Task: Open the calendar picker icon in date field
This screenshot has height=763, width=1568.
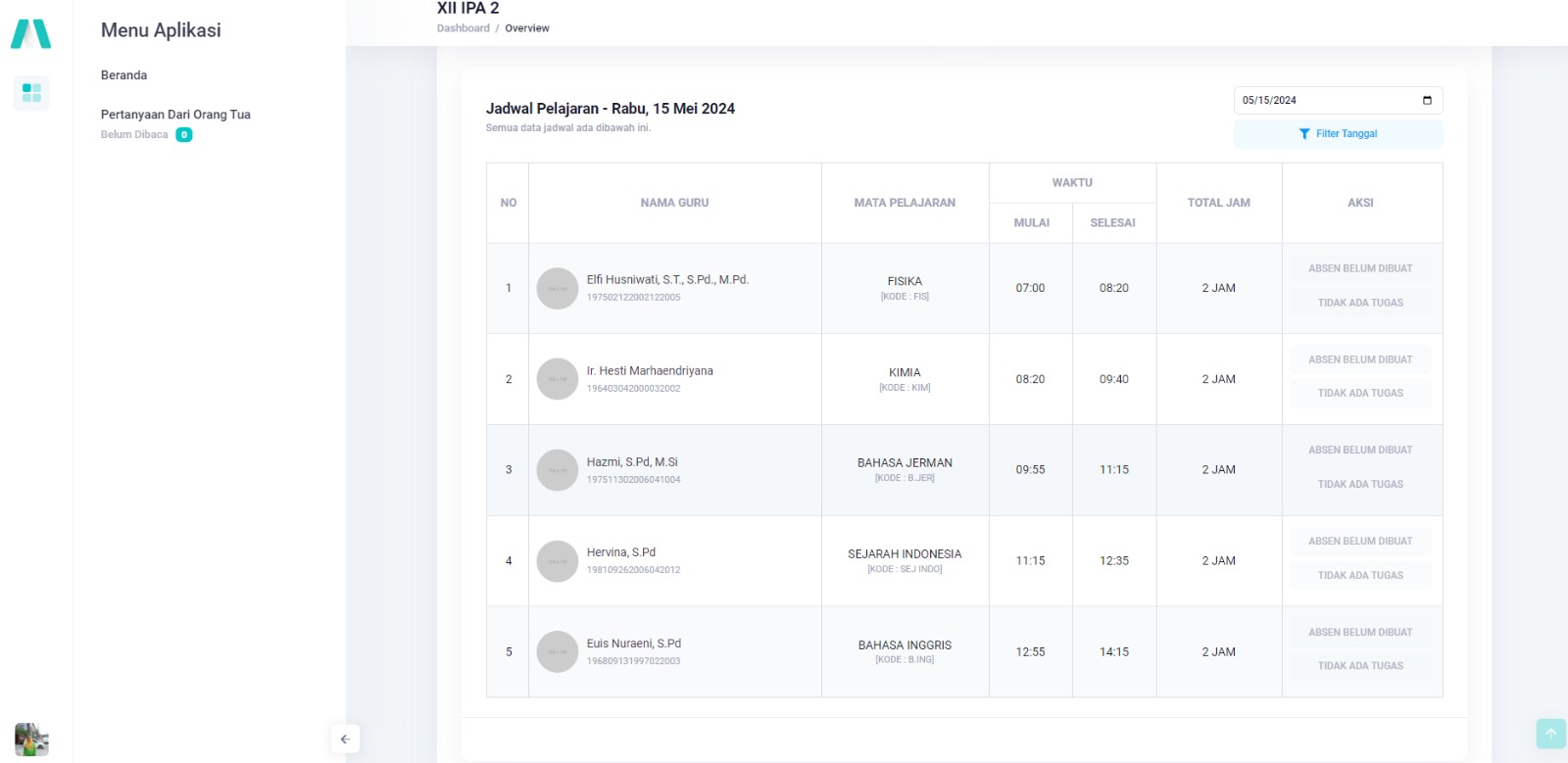Action: (1427, 100)
